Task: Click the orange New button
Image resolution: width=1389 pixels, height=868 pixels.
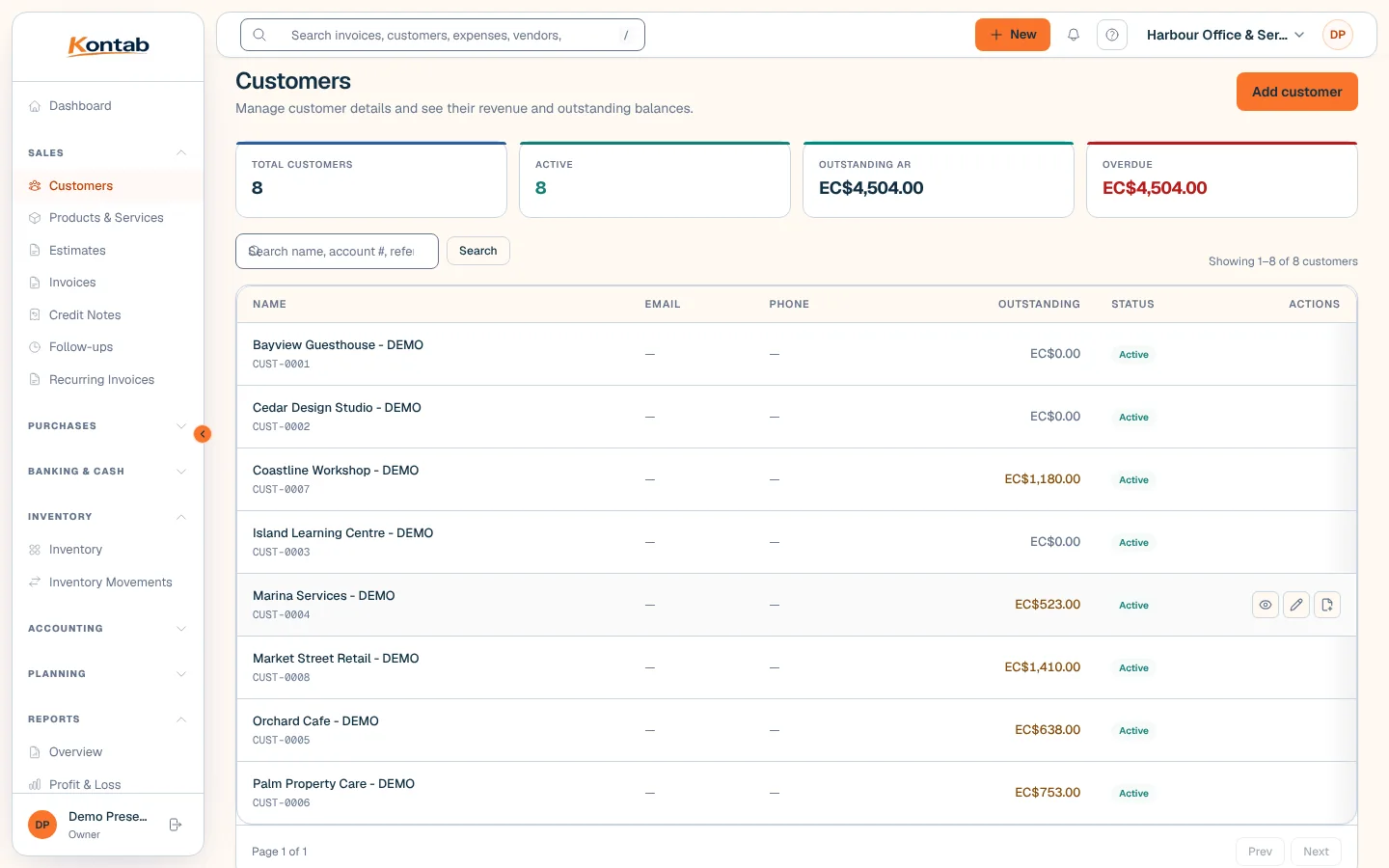Action: click(1012, 35)
